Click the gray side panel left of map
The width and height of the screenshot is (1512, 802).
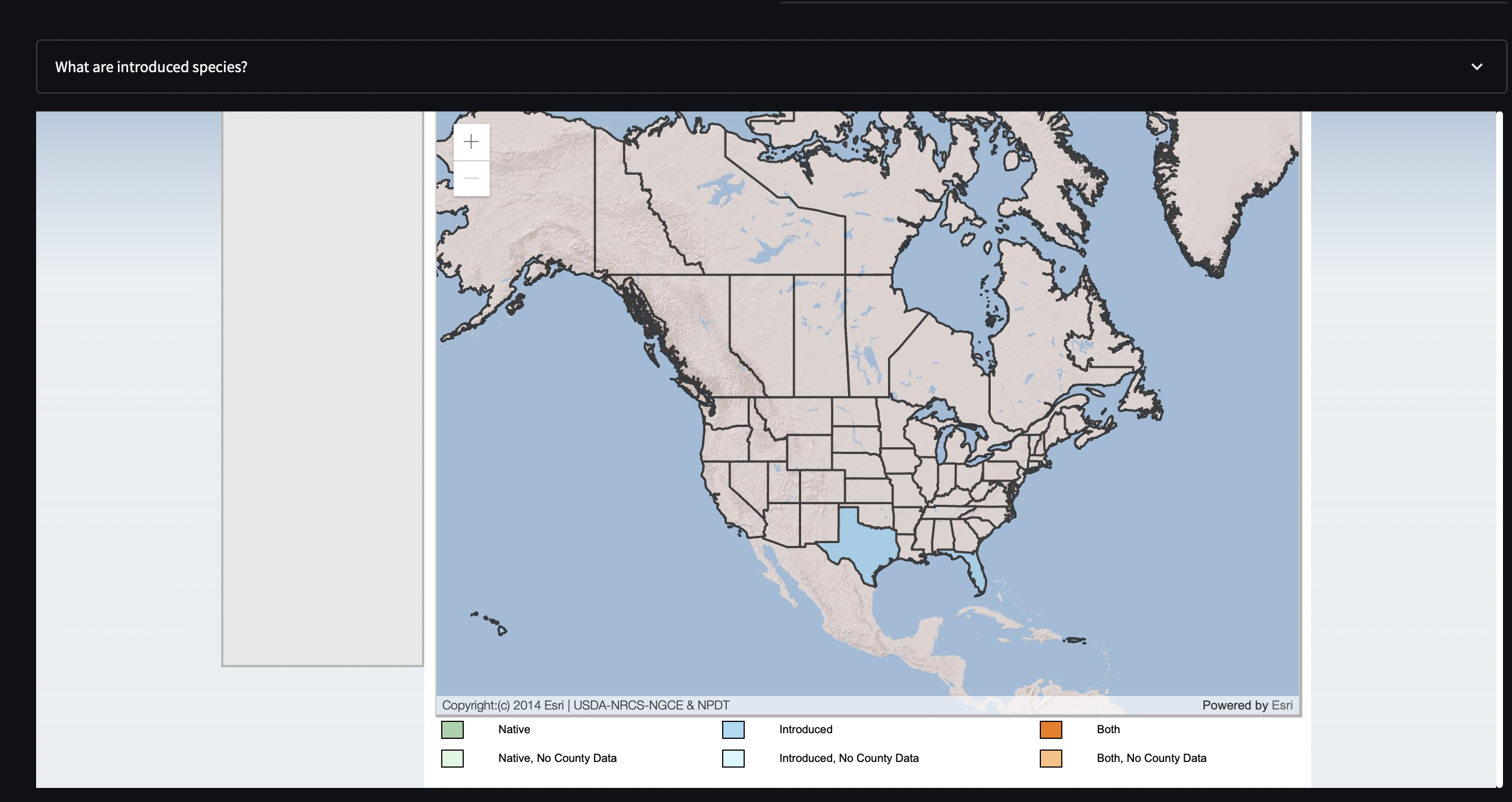pyautogui.click(x=322, y=387)
